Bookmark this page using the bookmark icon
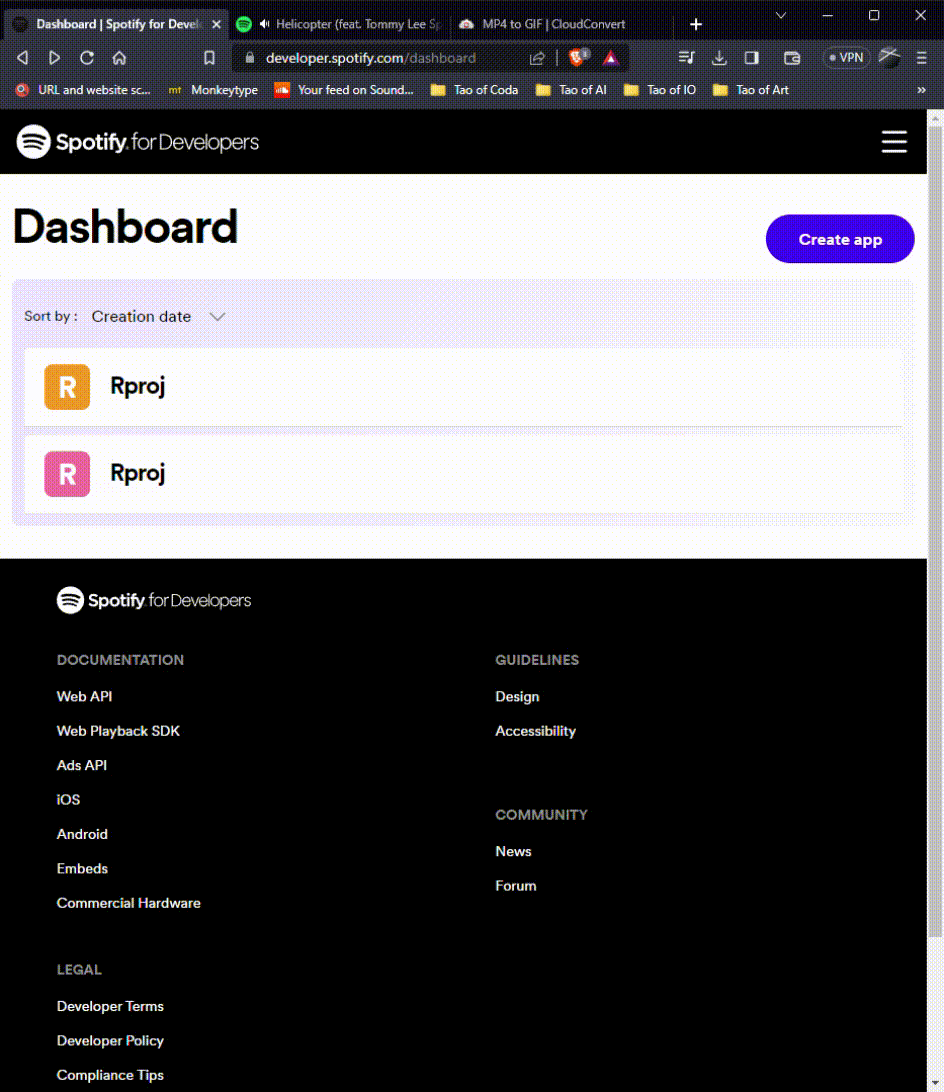The width and height of the screenshot is (944, 1092). pyautogui.click(x=209, y=58)
